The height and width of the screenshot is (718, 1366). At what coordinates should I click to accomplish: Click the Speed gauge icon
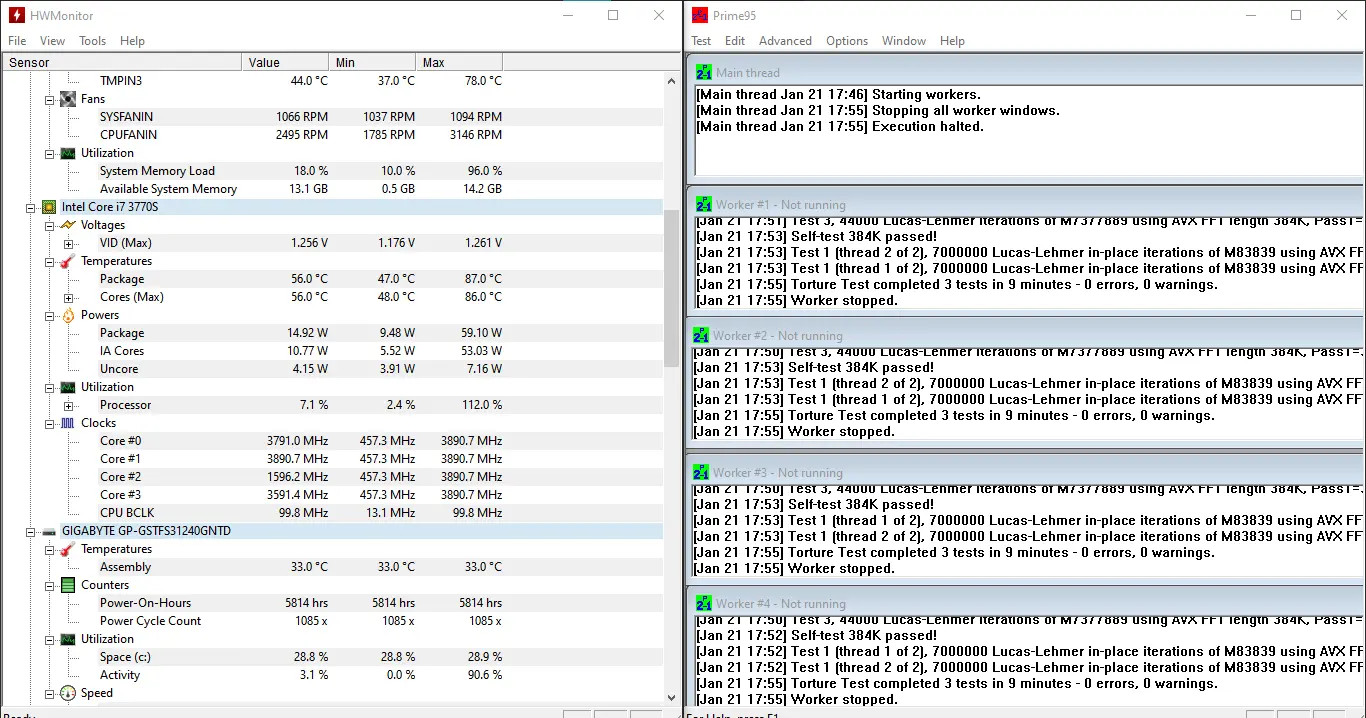click(x=68, y=693)
